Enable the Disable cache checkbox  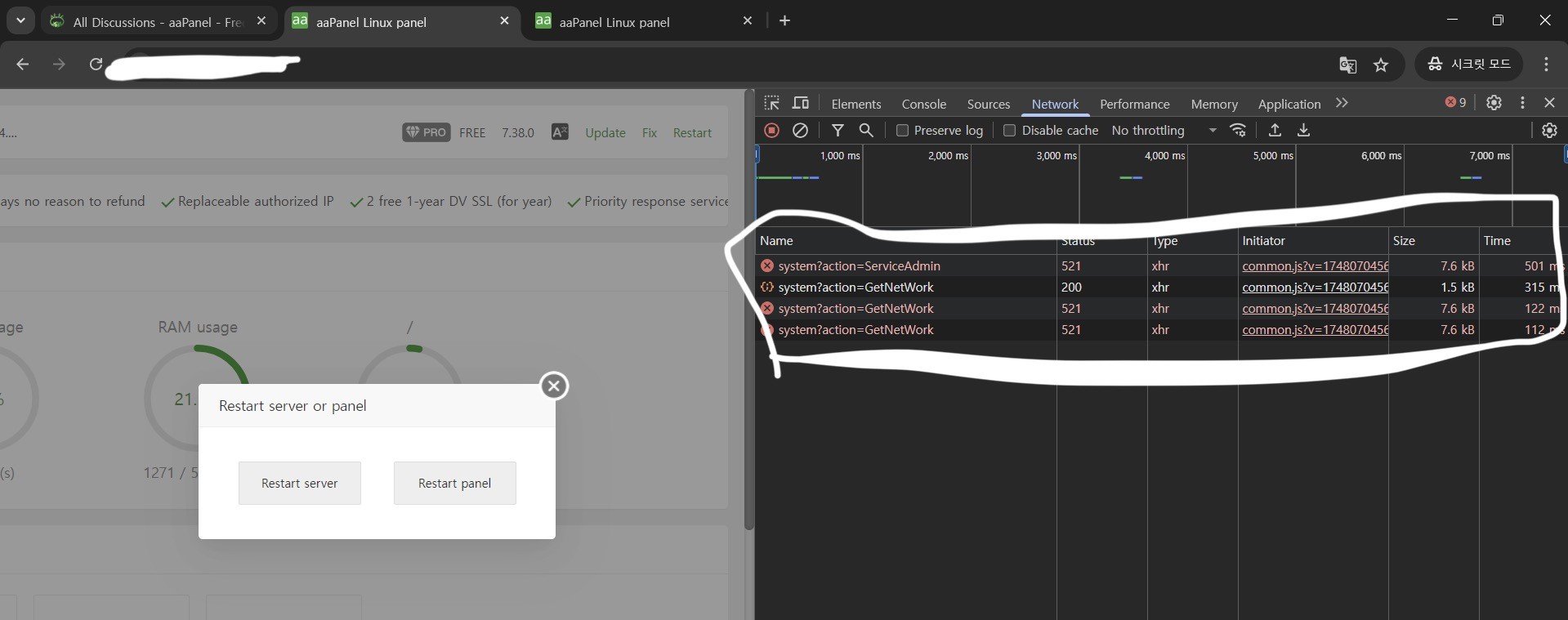tap(1010, 131)
